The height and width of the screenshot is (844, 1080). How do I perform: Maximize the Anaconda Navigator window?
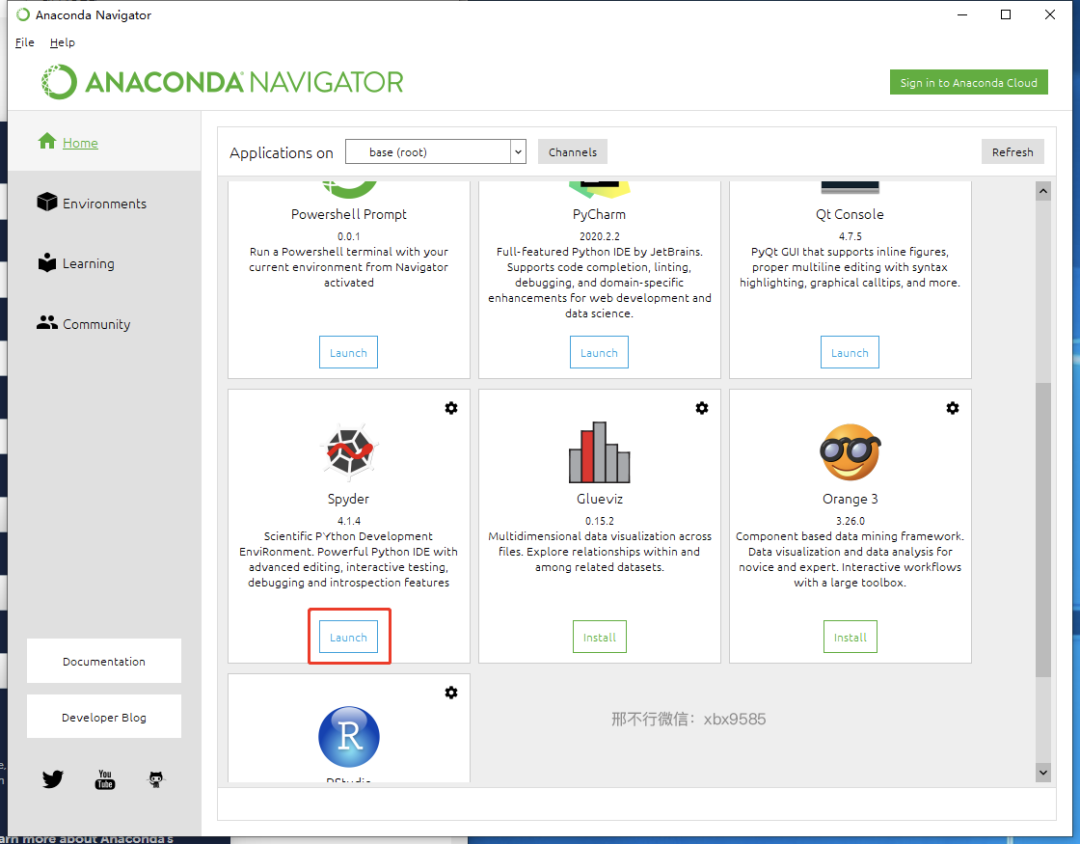(x=1006, y=14)
